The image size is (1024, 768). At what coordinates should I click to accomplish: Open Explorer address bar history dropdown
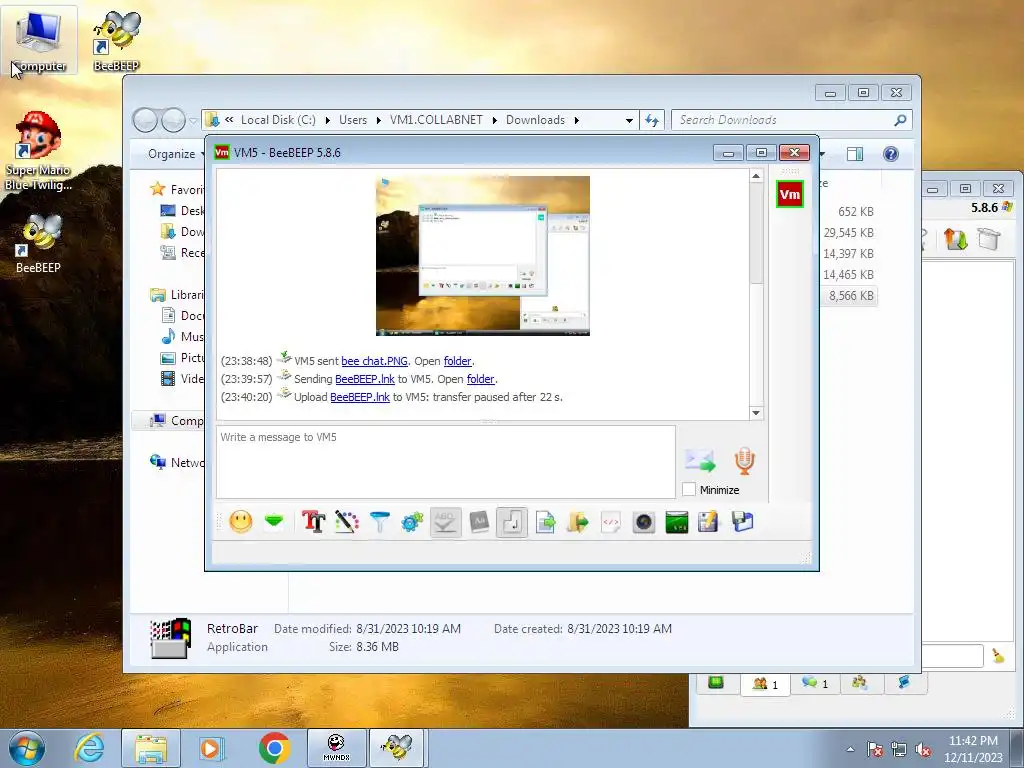pos(629,120)
